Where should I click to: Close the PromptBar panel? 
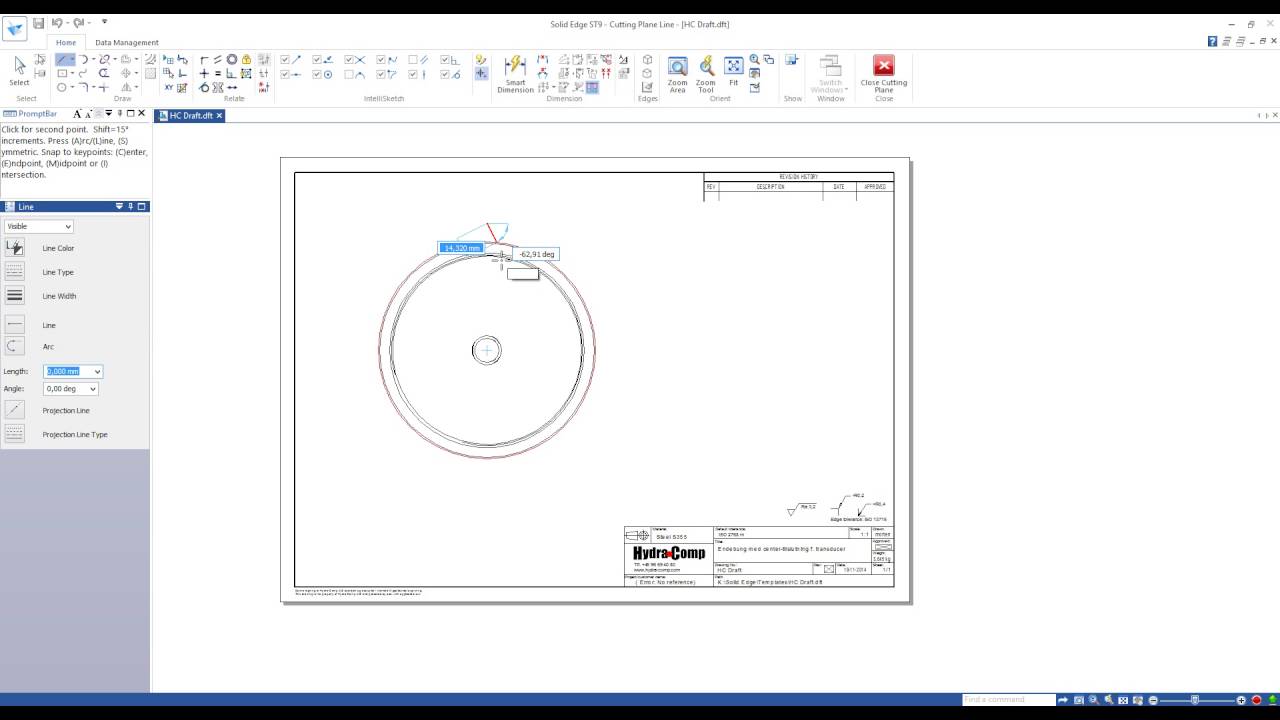pyautogui.click(x=142, y=114)
